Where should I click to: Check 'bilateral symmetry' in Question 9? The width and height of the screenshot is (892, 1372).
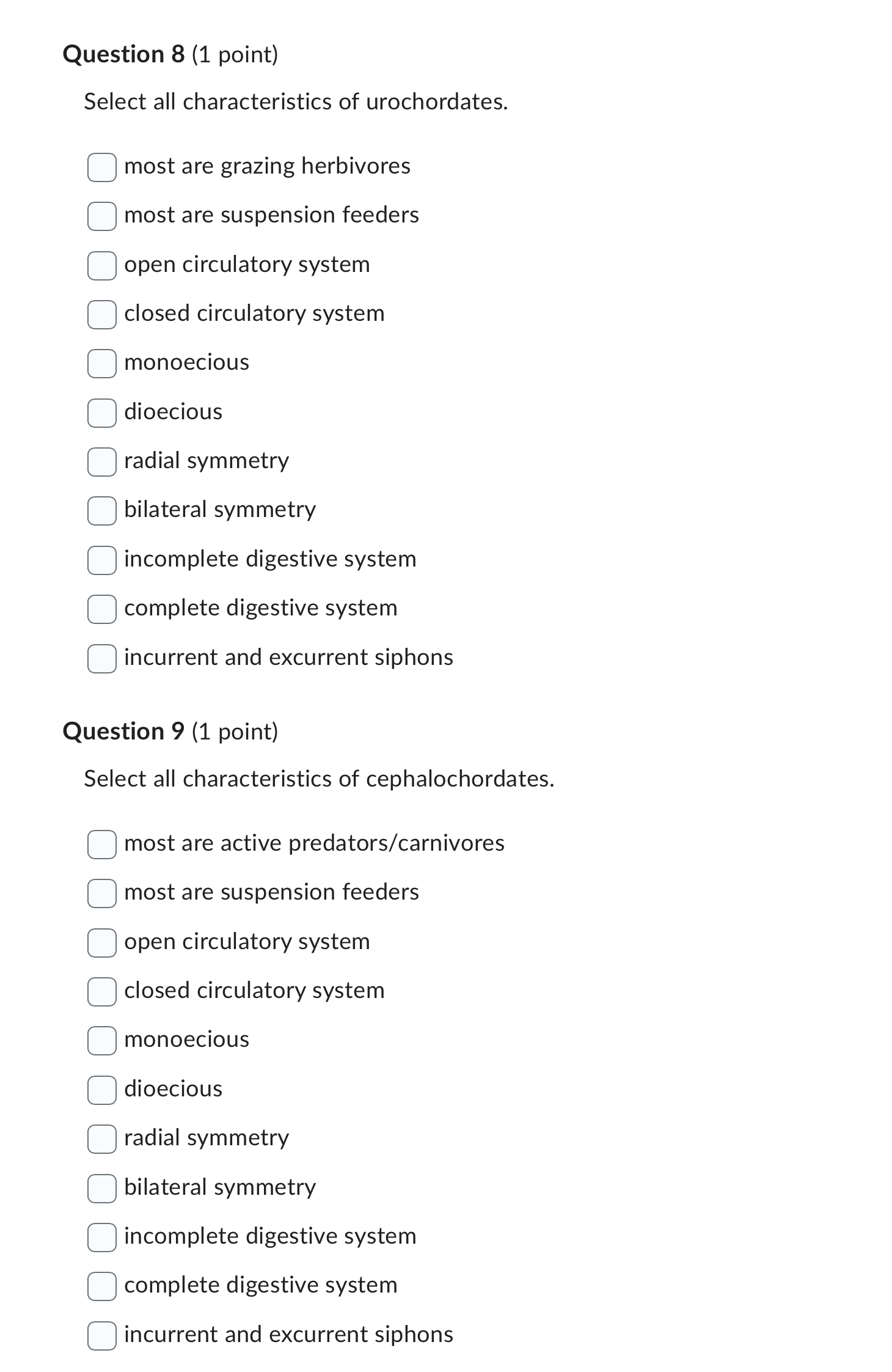[x=101, y=1189]
